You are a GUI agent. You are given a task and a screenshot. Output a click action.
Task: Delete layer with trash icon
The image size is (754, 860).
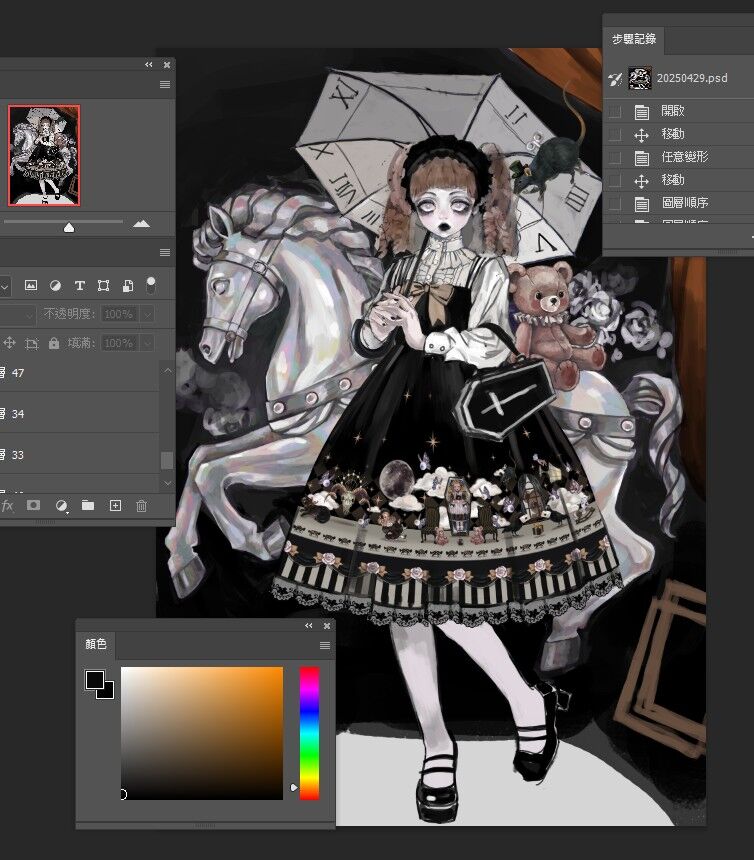coord(141,506)
